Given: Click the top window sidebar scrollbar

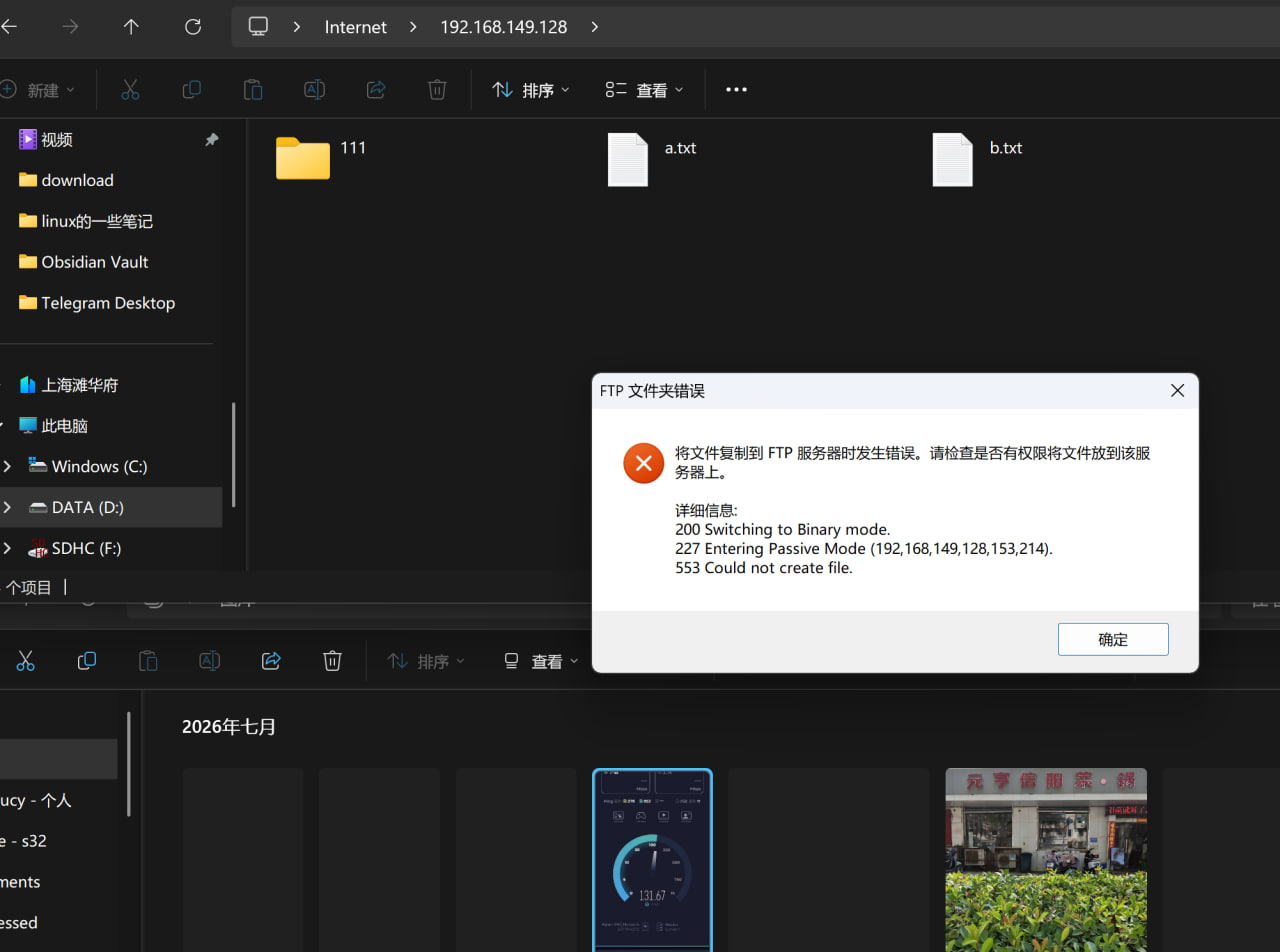Looking at the screenshot, I should [x=234, y=454].
